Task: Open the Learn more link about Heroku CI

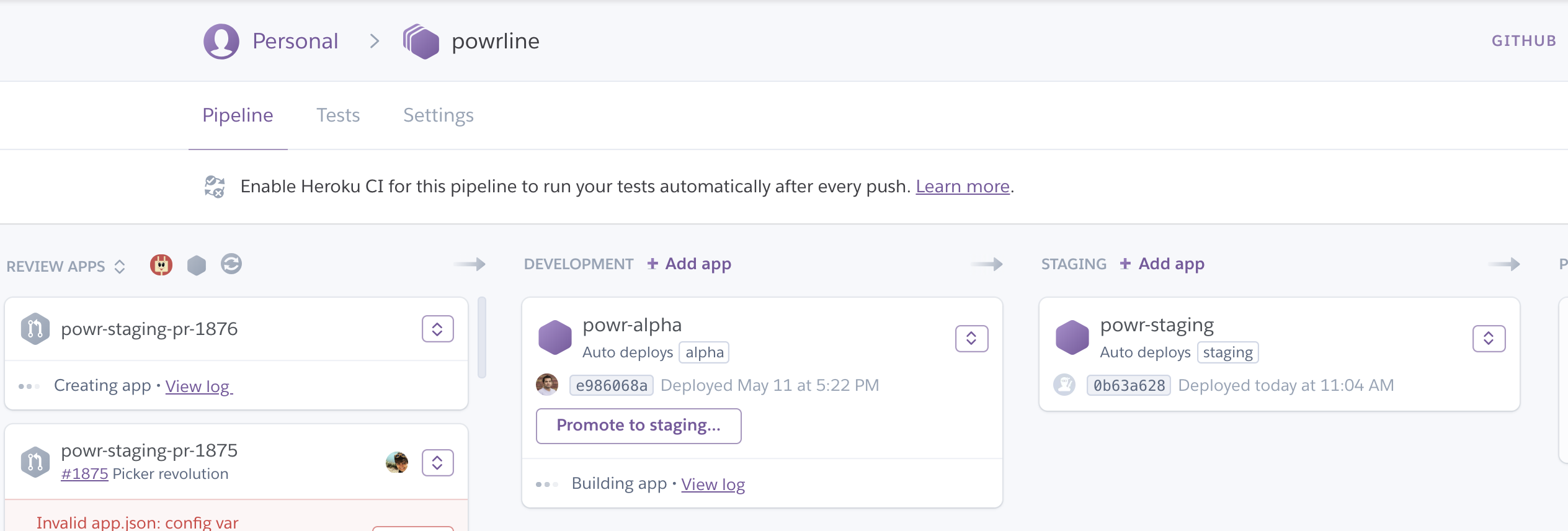Action: point(962,186)
